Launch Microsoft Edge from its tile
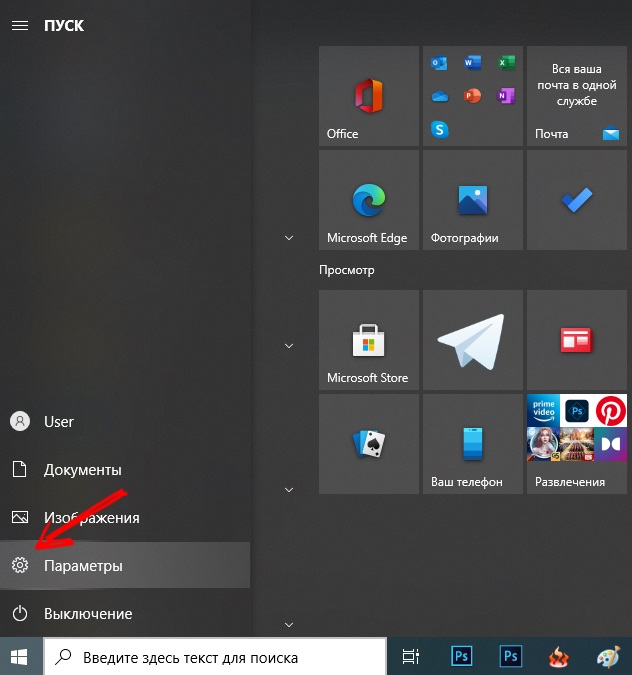 (x=369, y=200)
